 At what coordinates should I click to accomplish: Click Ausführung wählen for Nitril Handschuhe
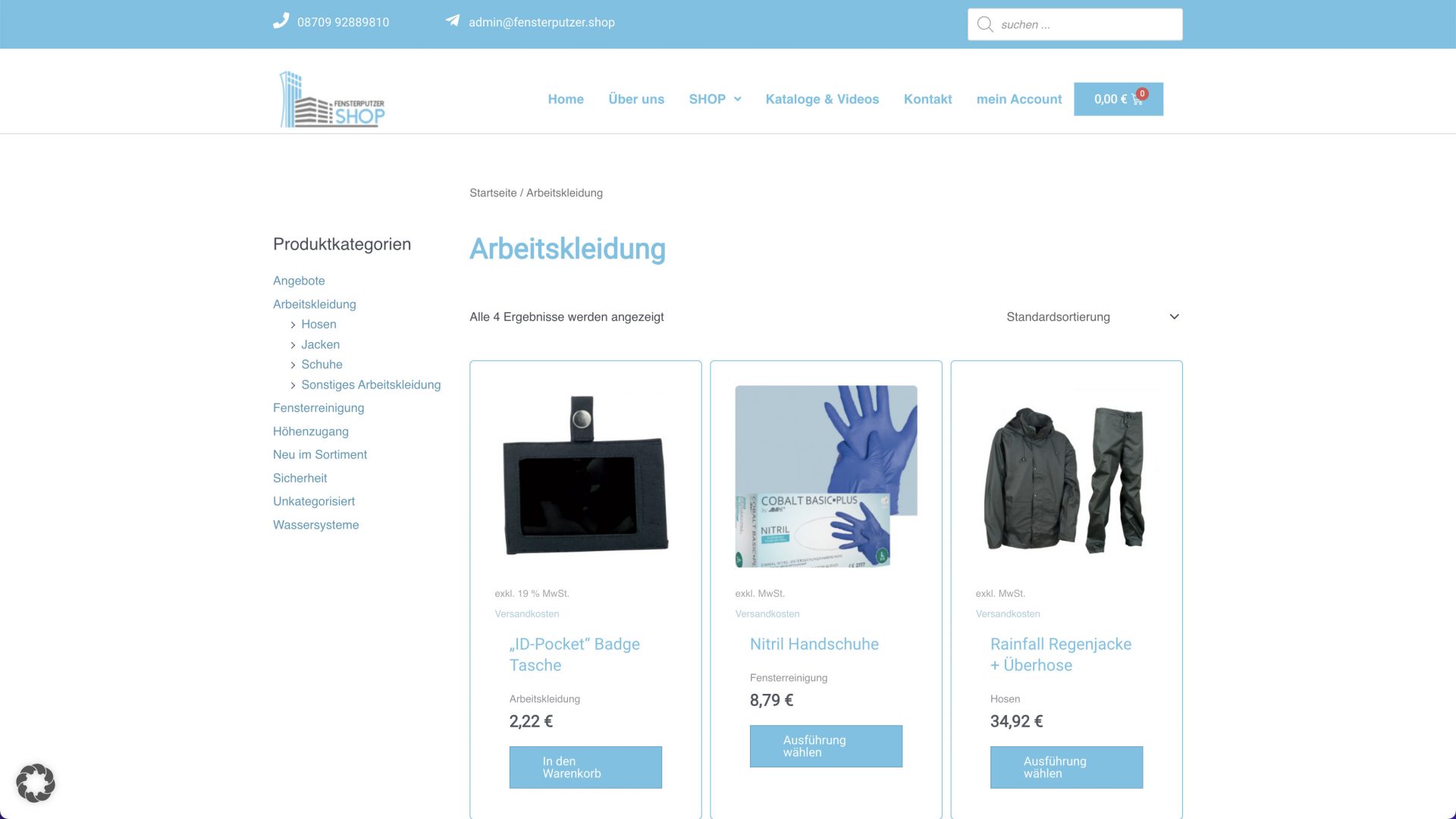tap(826, 746)
